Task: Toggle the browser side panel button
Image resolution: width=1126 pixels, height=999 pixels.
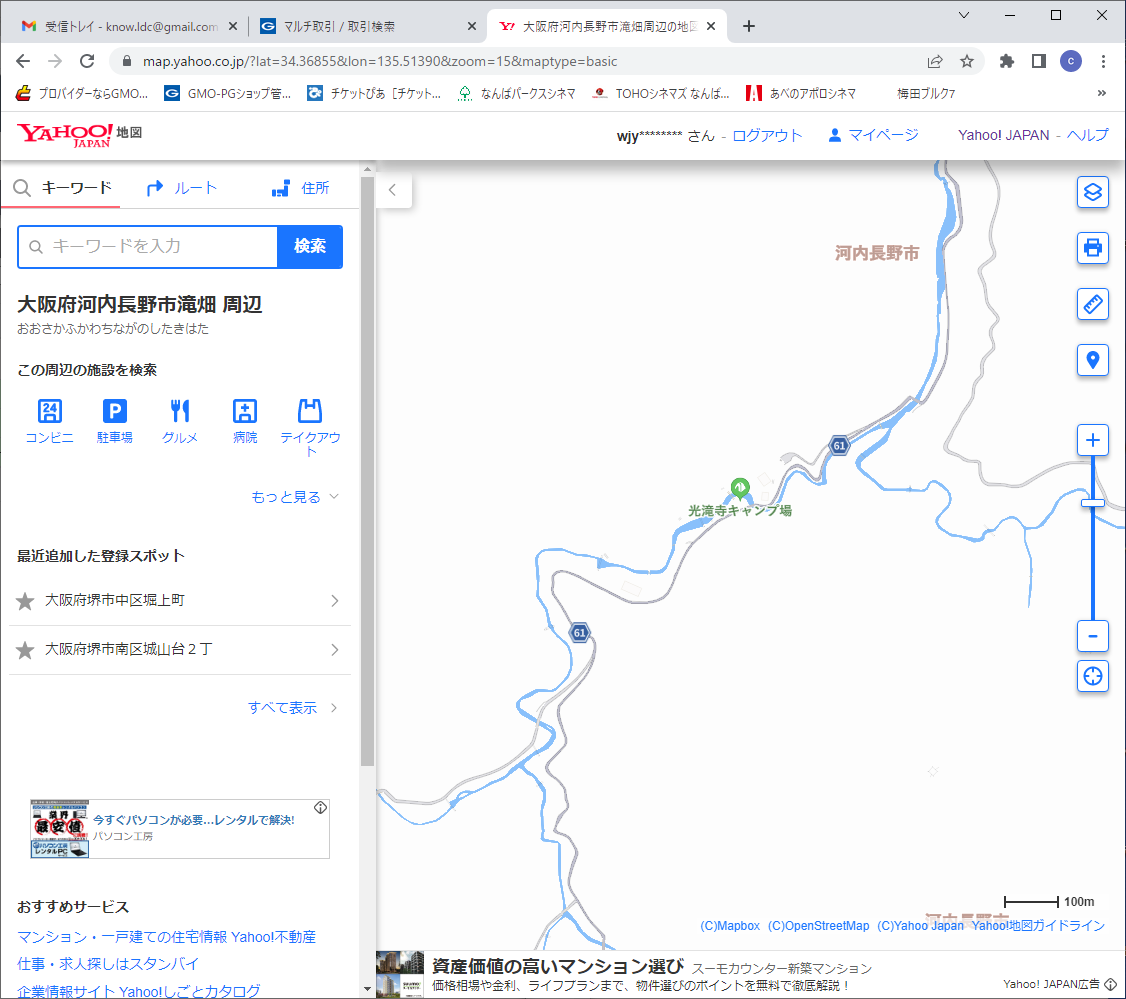Action: [x=1038, y=61]
